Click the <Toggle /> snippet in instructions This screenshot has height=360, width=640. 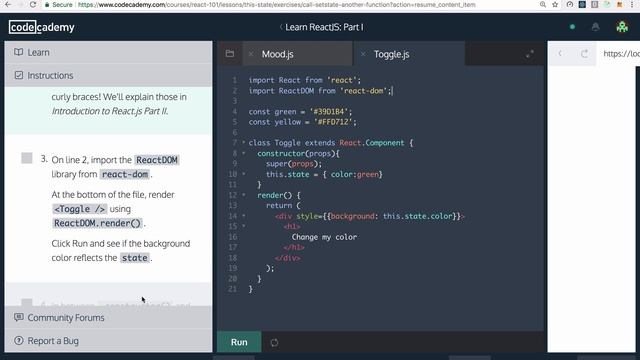click(x=80, y=209)
